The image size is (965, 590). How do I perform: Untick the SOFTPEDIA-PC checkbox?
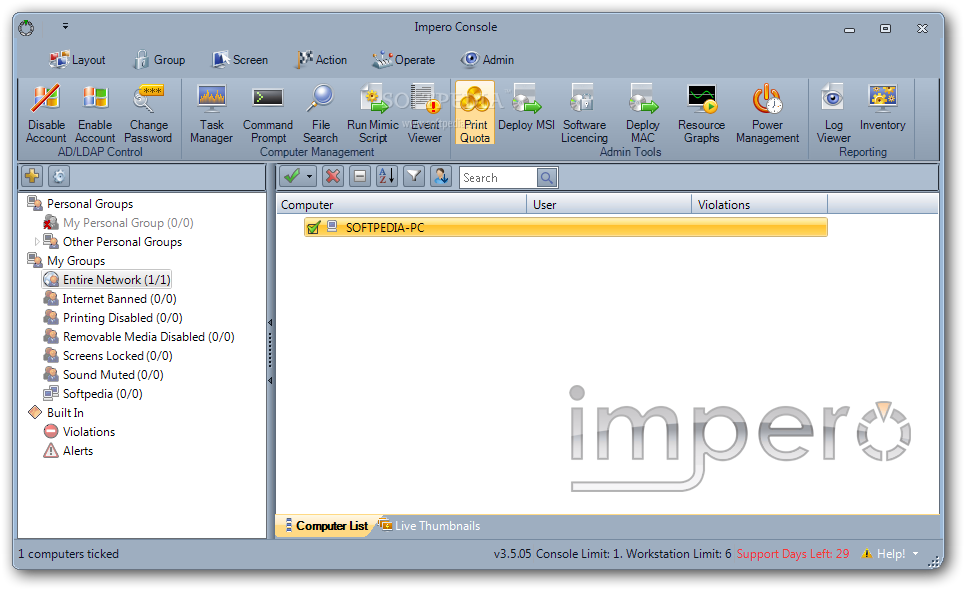click(313, 228)
